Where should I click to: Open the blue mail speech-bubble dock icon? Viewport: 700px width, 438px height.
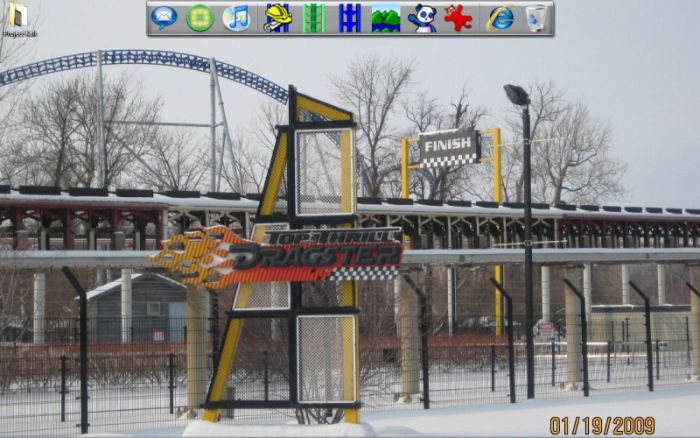(x=164, y=18)
